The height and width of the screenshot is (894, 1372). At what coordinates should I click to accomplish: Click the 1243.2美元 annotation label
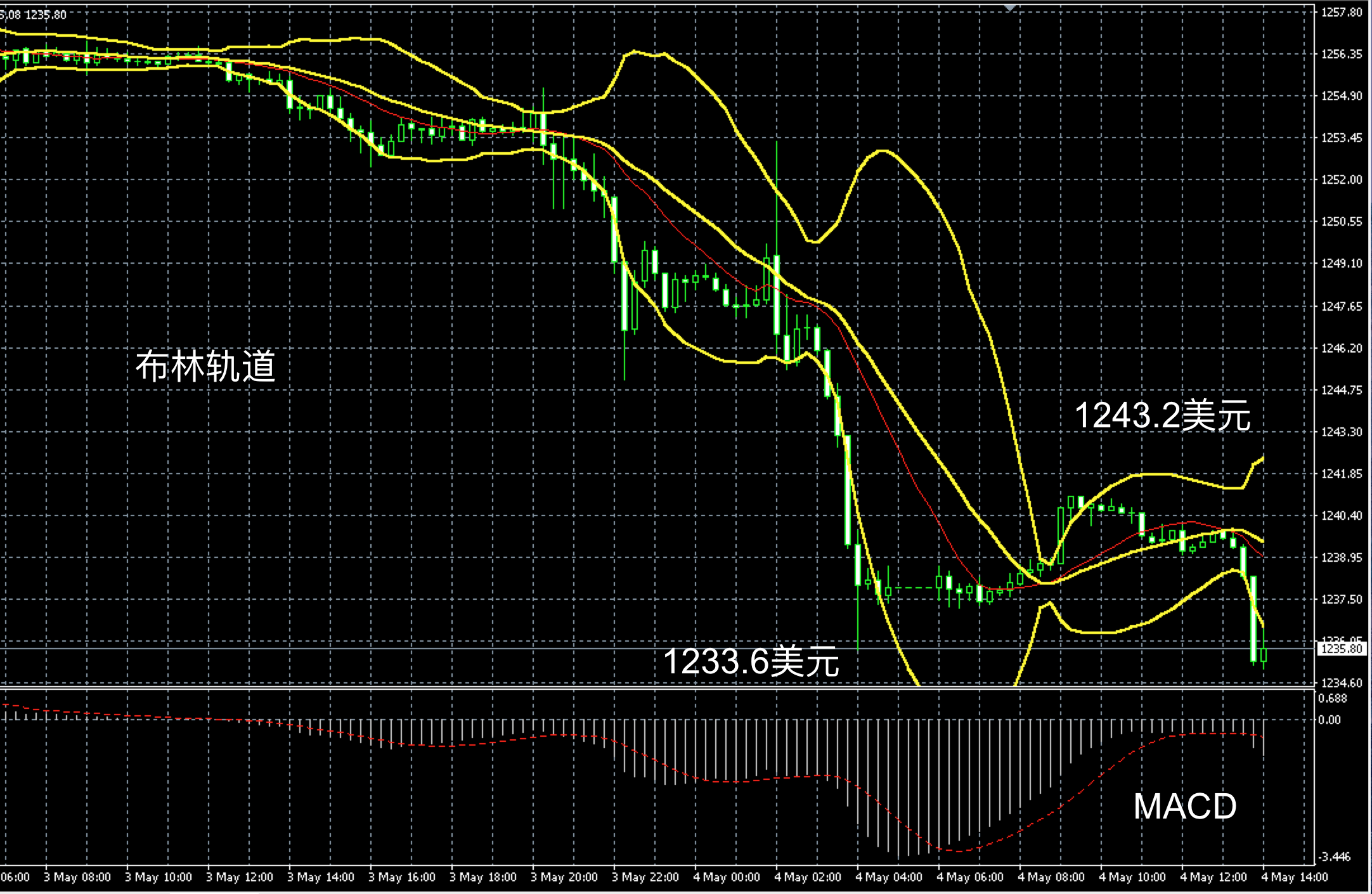pyautogui.click(x=1162, y=416)
